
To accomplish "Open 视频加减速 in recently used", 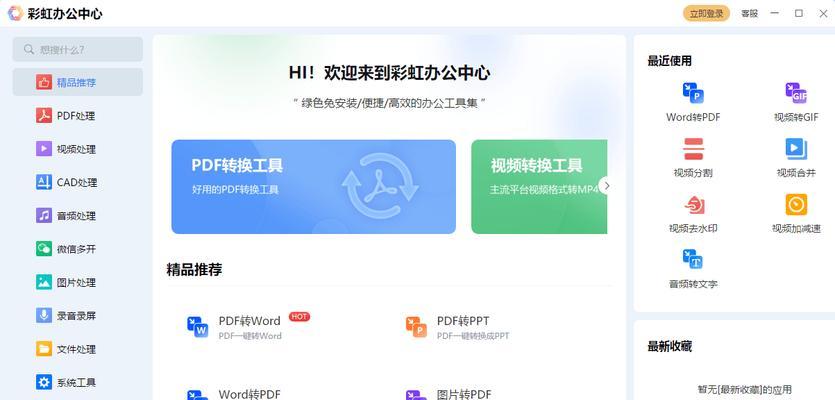I will [796, 214].
